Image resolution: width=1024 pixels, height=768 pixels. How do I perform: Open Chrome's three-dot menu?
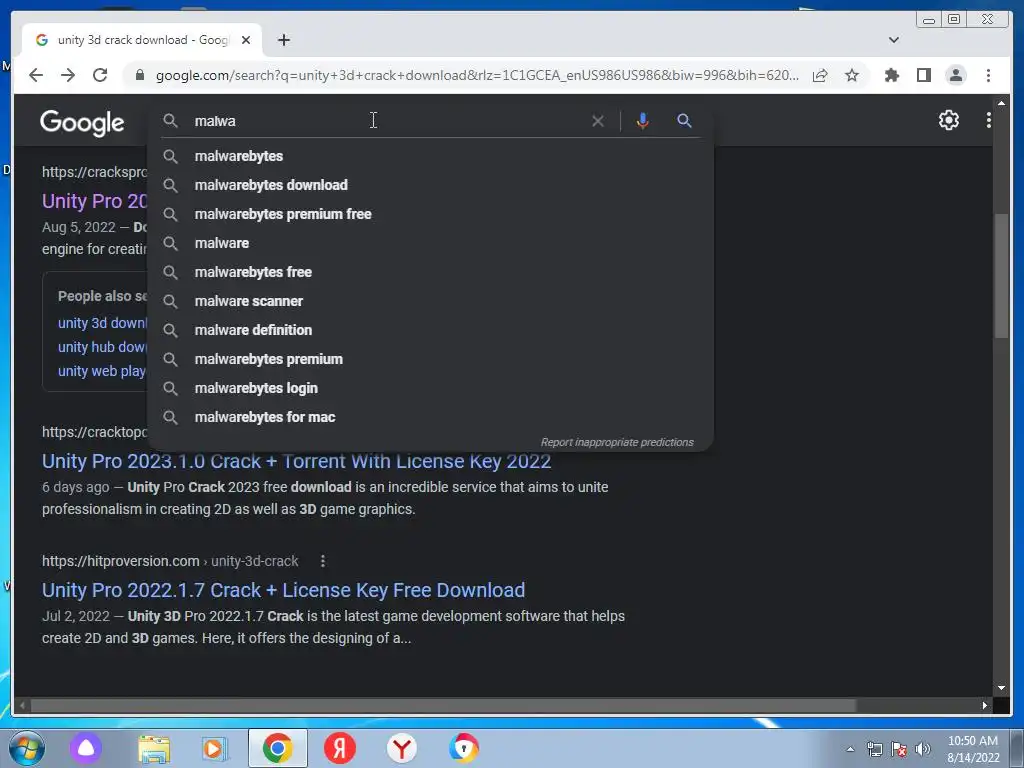pos(988,75)
